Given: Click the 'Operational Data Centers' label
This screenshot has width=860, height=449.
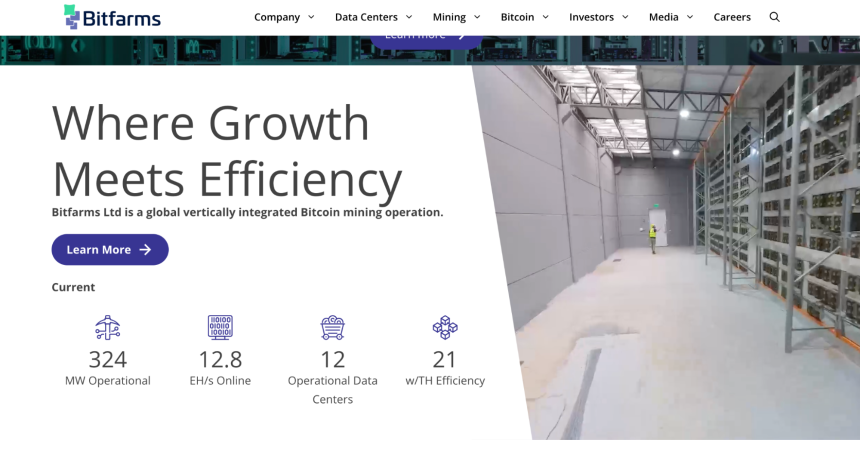Looking at the screenshot, I should [x=332, y=390].
